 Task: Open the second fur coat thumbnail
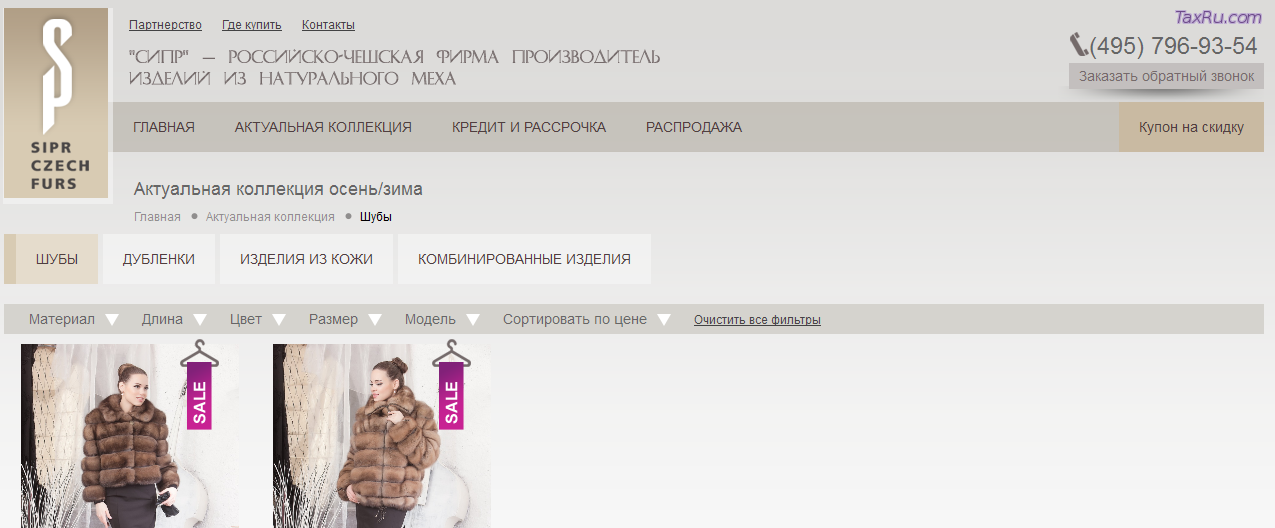click(382, 436)
